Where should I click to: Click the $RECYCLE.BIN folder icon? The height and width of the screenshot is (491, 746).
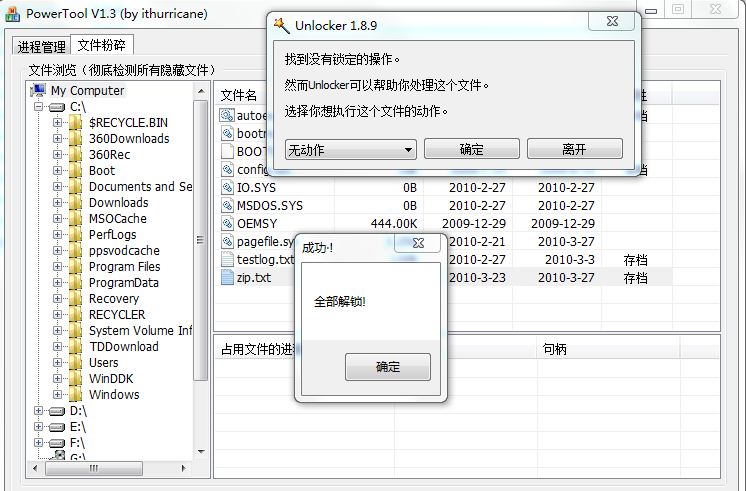[x=75, y=123]
